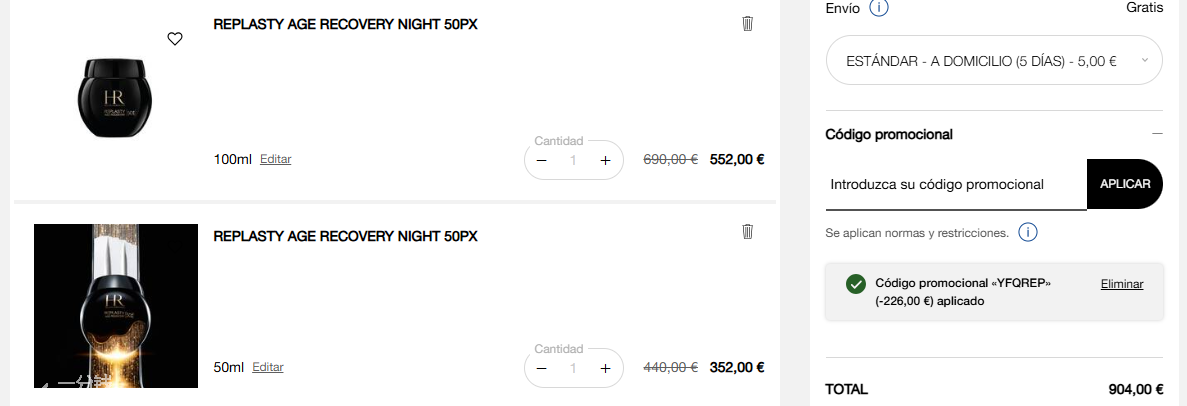Edit the 50ml size selection
The height and width of the screenshot is (406, 1187).
[268, 367]
